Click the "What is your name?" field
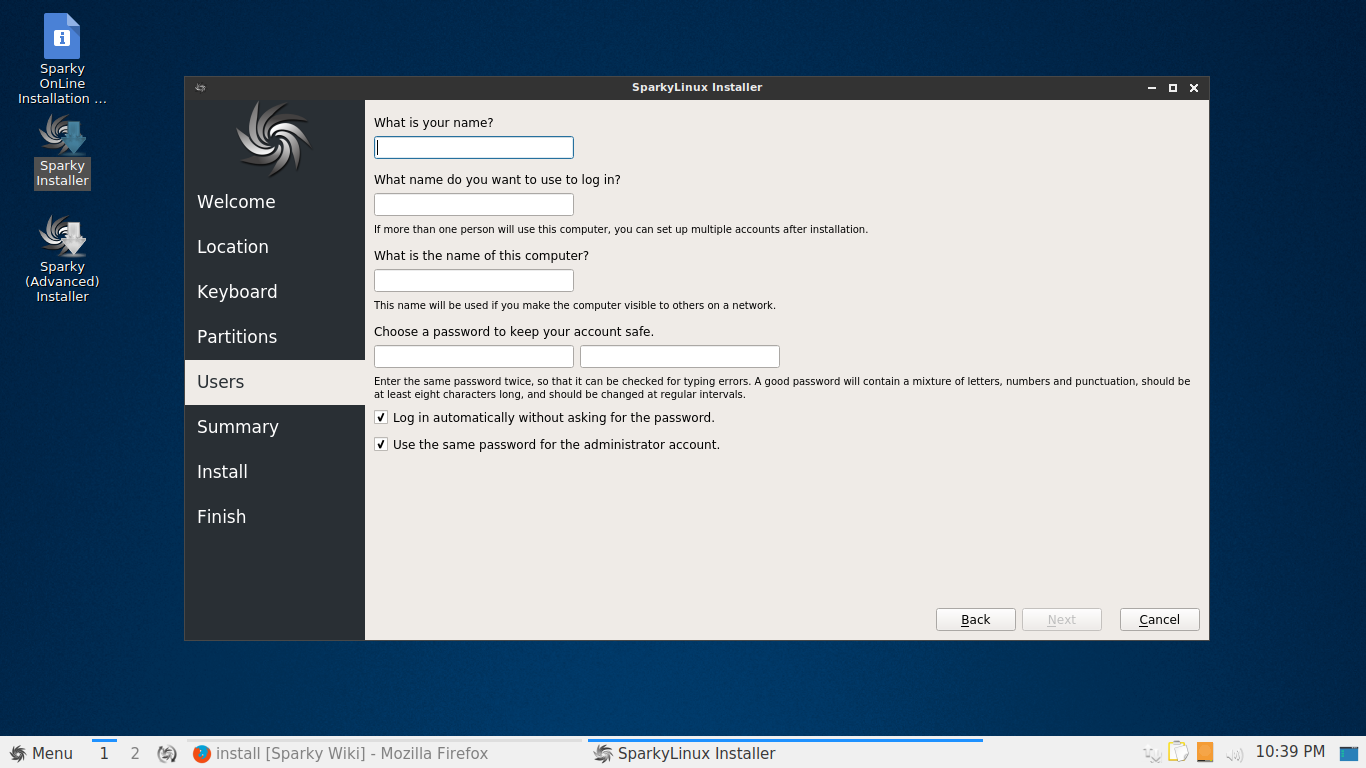Viewport: 1366px width, 768px height. pyautogui.click(x=474, y=148)
